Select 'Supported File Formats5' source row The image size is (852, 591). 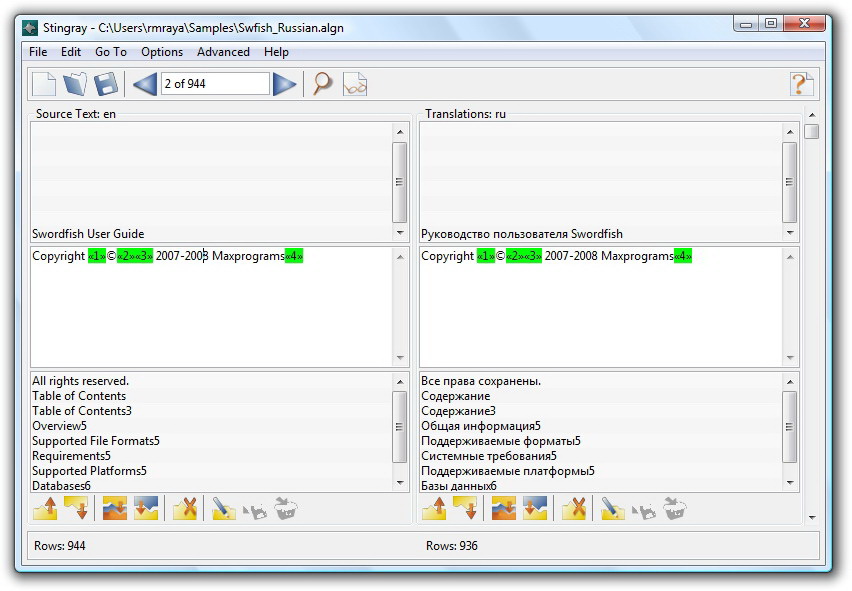coord(211,441)
